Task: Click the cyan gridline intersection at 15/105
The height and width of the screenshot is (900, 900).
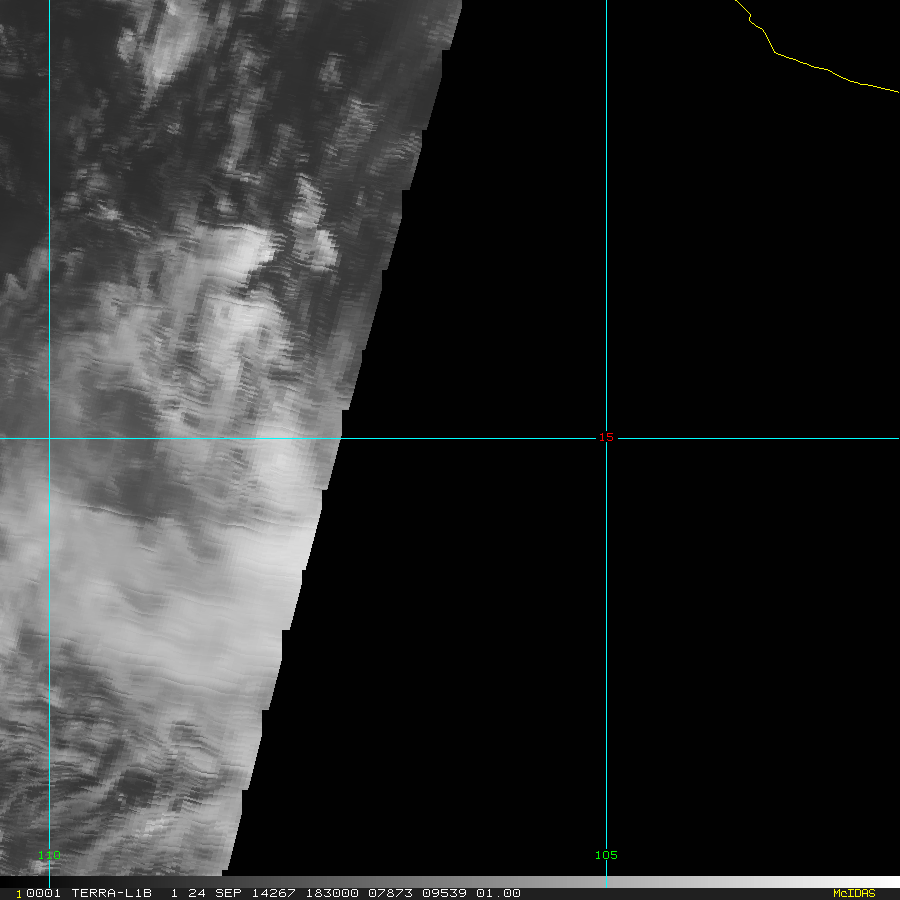Action: (x=606, y=438)
